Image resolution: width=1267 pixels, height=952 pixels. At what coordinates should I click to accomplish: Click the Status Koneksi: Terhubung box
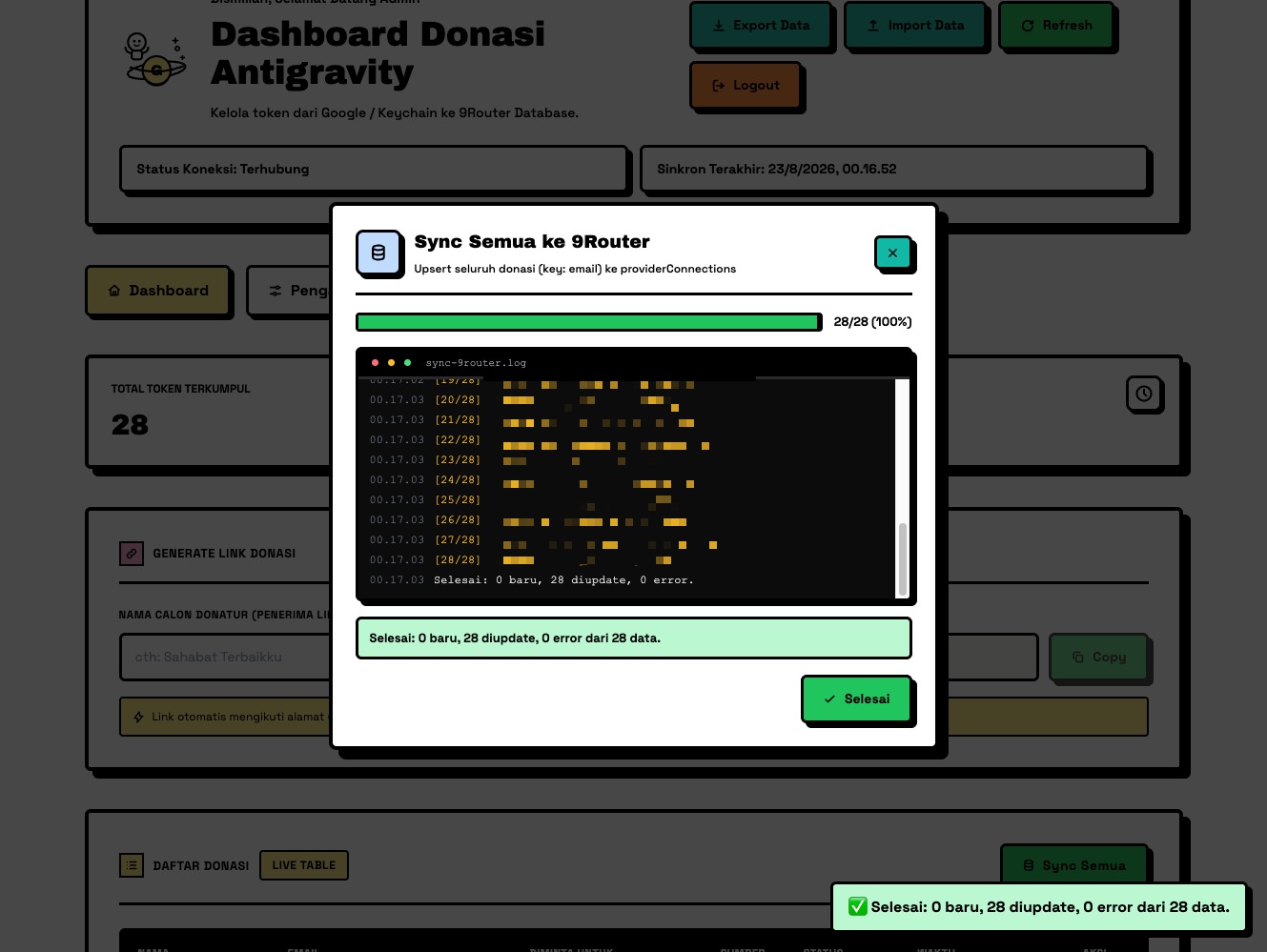coord(374,170)
